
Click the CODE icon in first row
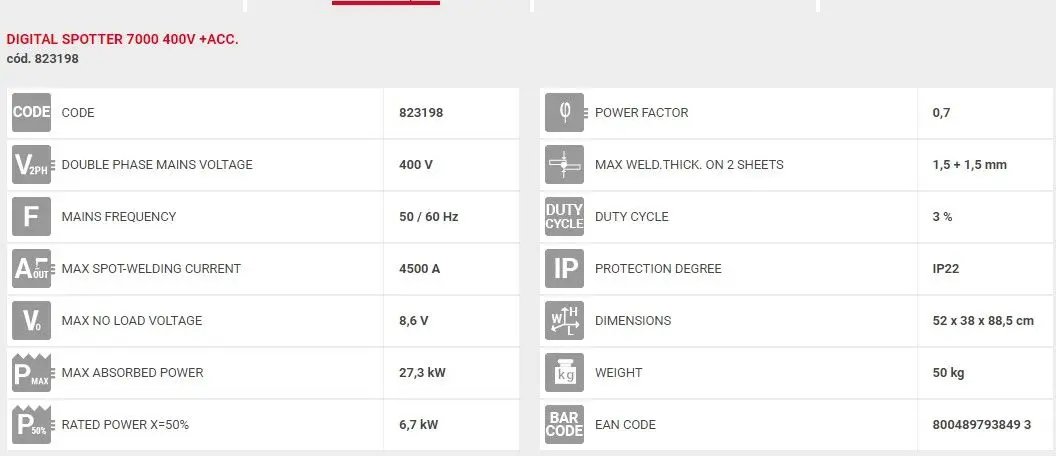(x=31, y=113)
